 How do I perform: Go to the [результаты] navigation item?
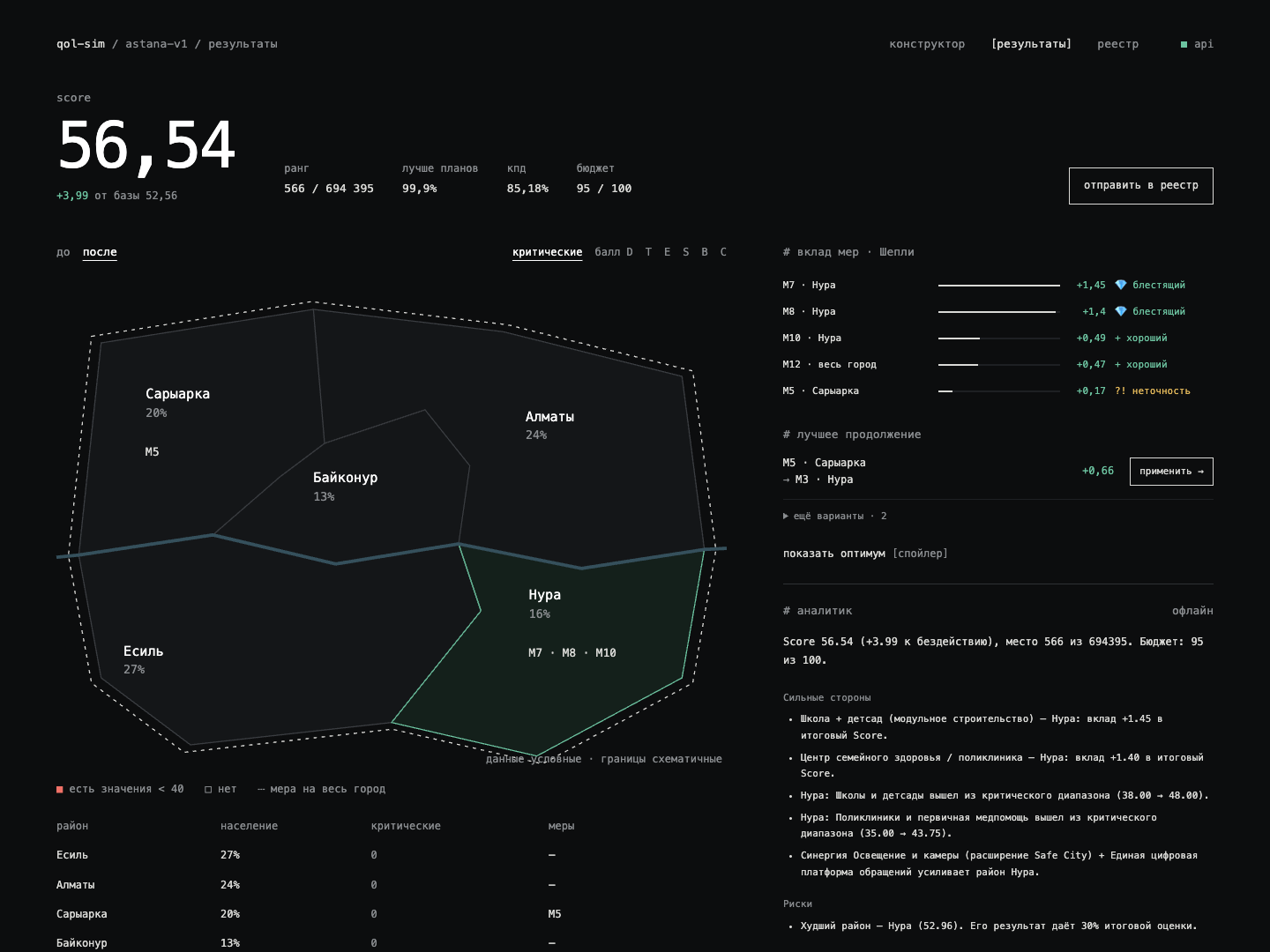[x=1032, y=44]
